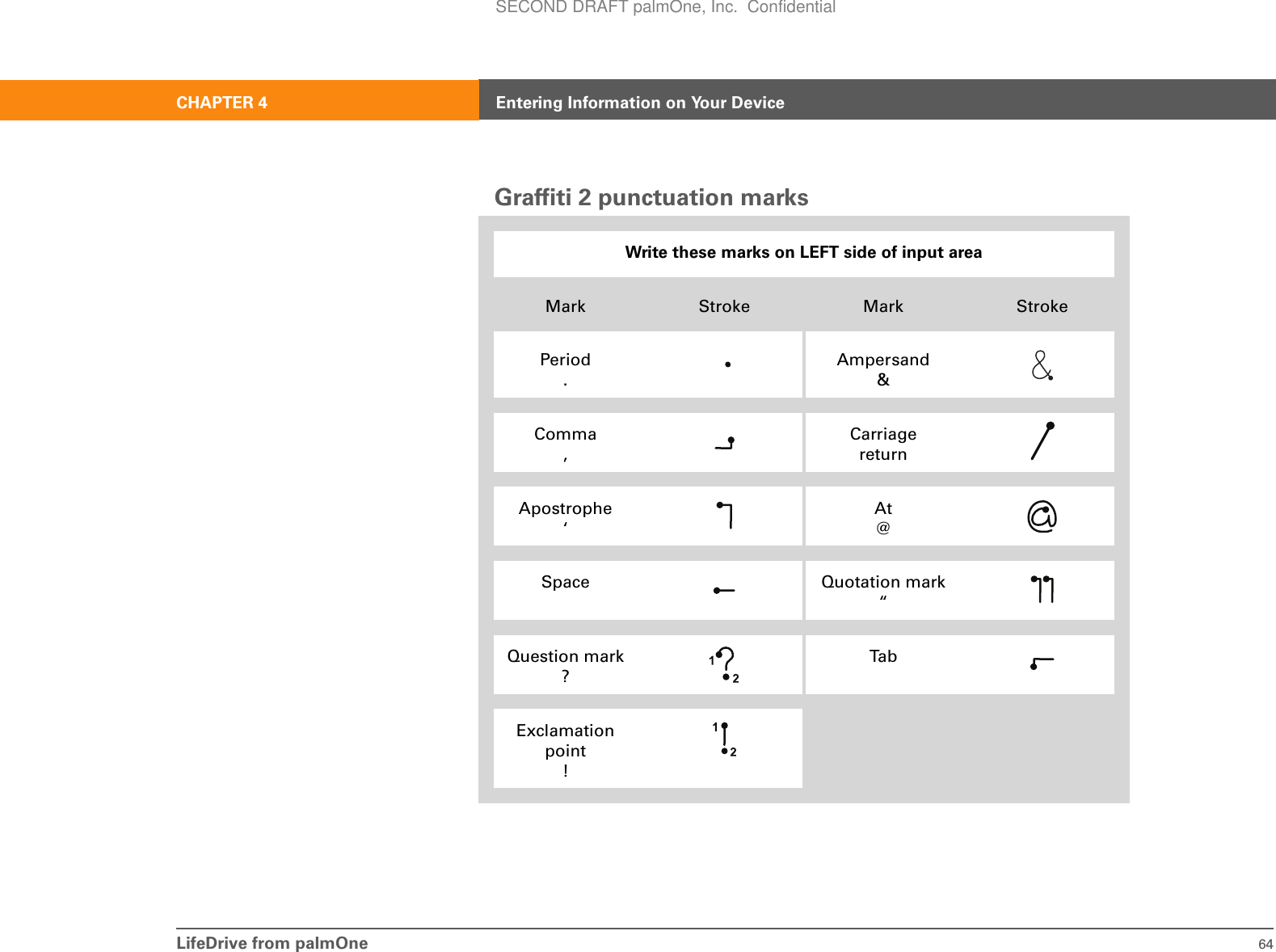Click the 'Space' mark label
Image resolution: width=1276 pixels, height=952 pixels.
(565, 582)
